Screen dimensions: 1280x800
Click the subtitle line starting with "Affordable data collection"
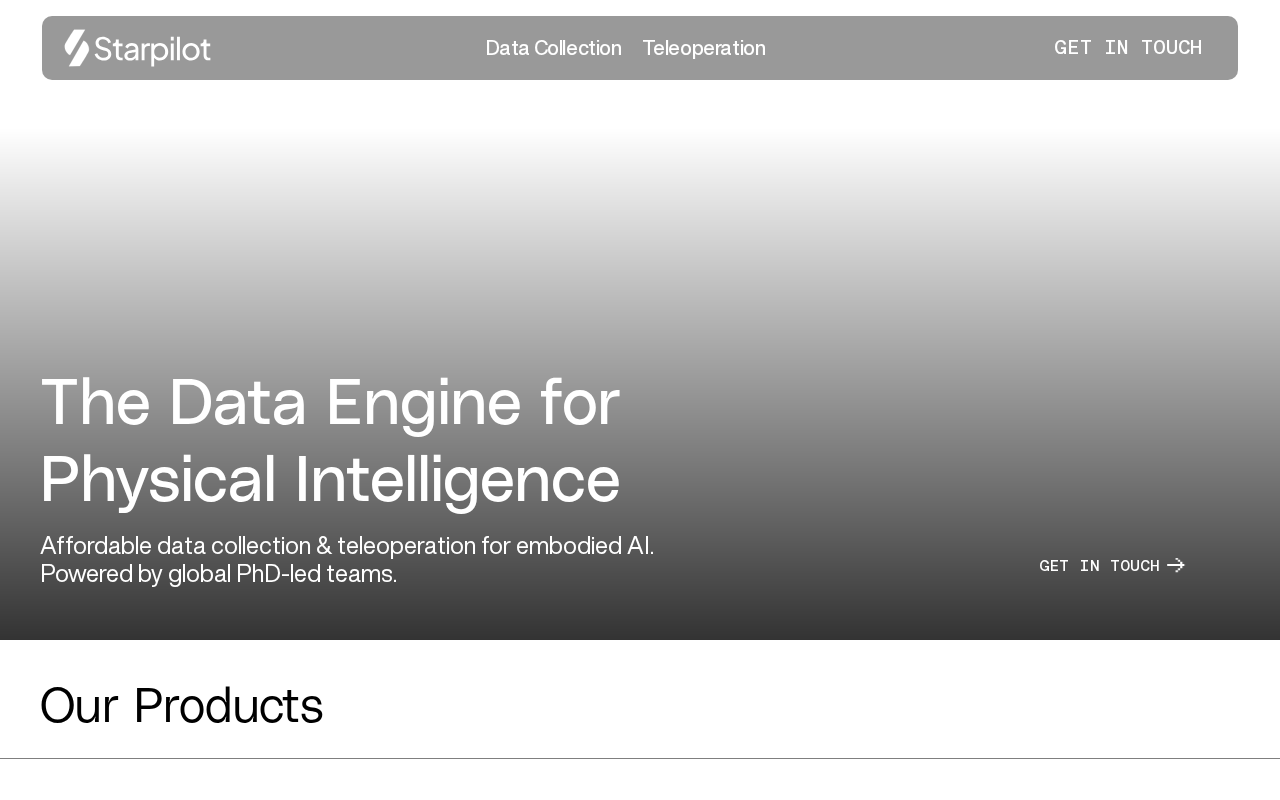347,546
